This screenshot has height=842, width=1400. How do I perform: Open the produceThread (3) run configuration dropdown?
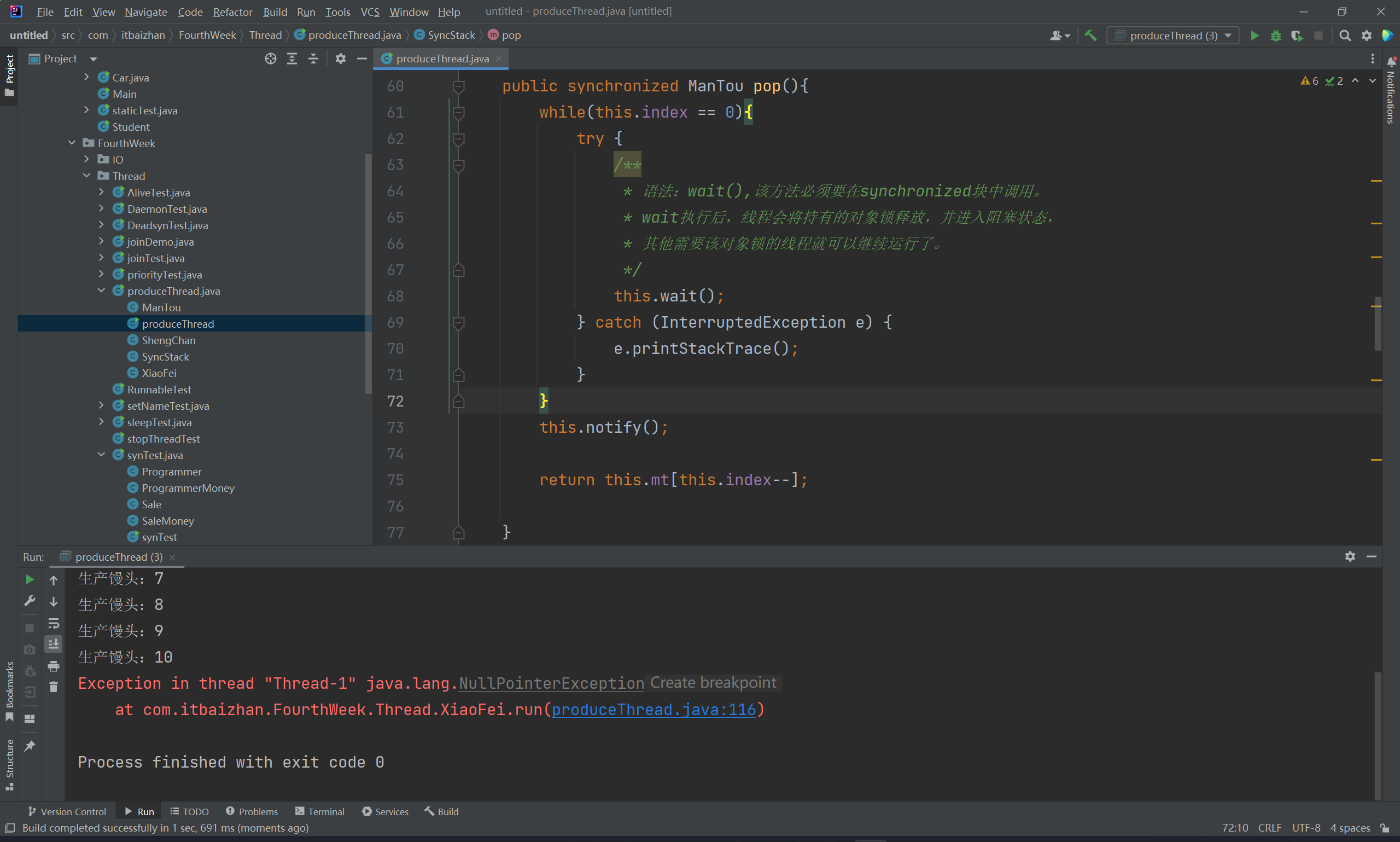(1173, 36)
